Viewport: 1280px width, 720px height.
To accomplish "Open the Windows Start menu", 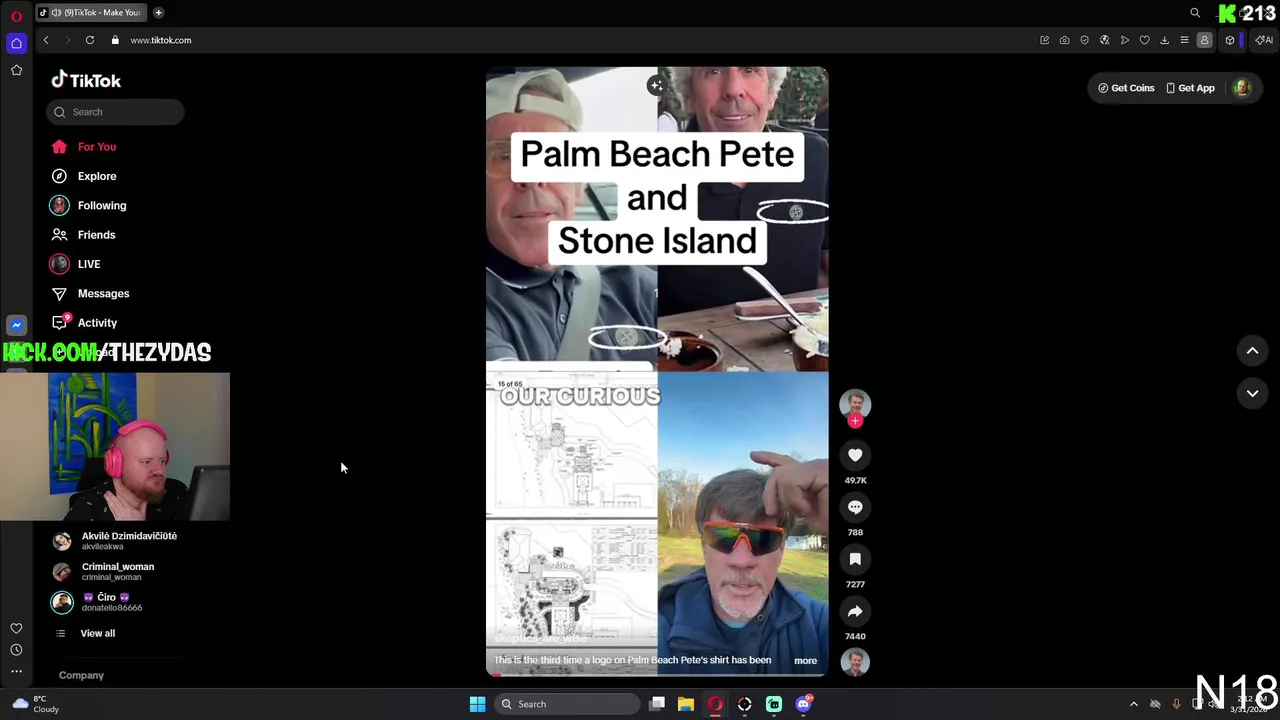I will pyautogui.click(x=477, y=704).
